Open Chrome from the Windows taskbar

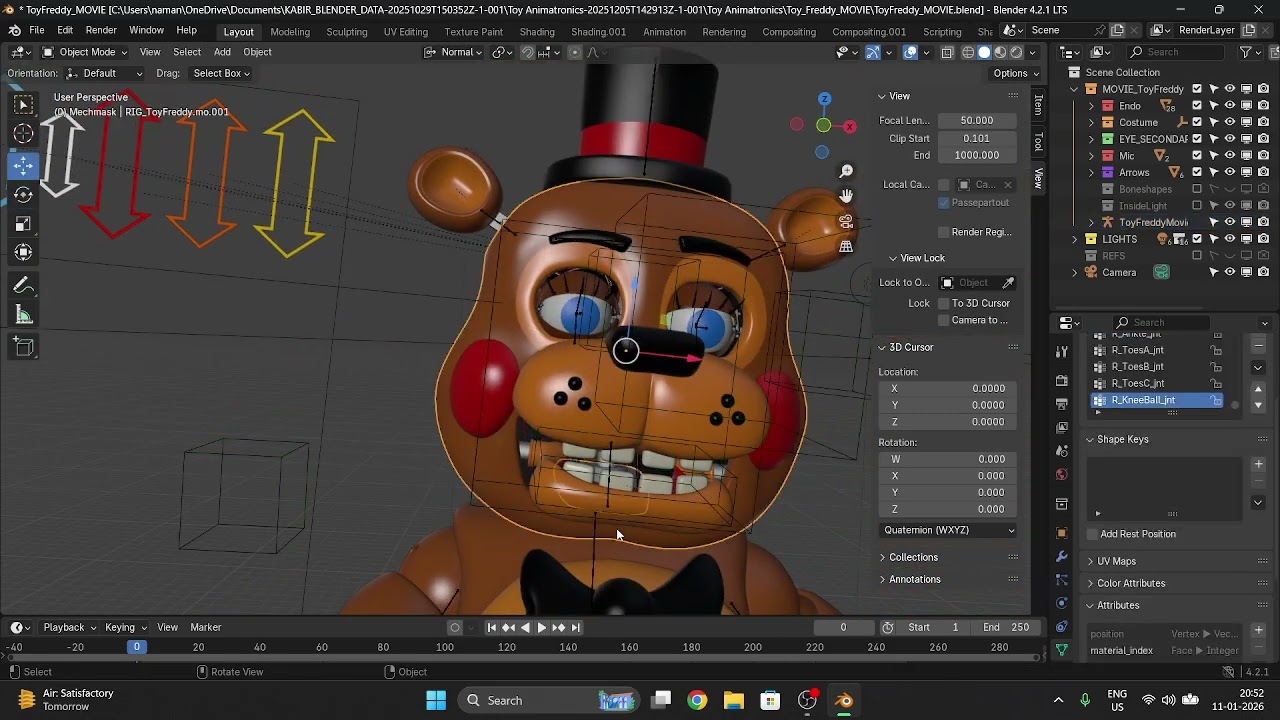pos(697,700)
